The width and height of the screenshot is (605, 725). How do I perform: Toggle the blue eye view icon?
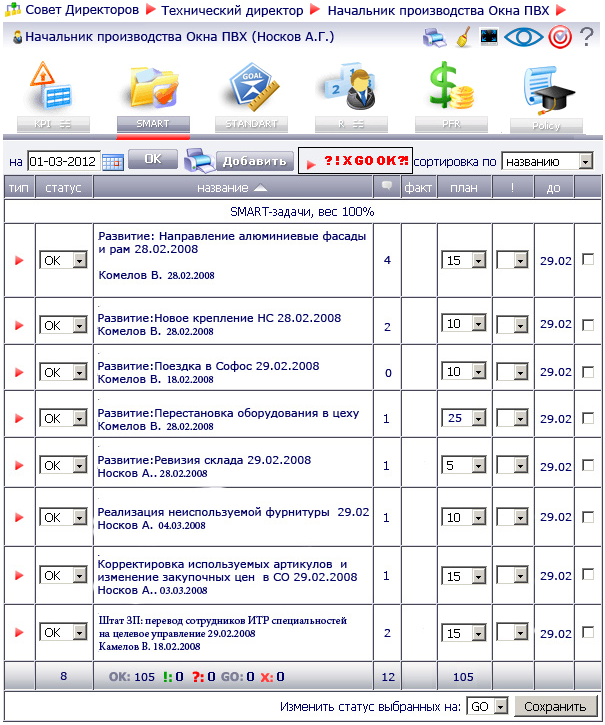(524, 37)
